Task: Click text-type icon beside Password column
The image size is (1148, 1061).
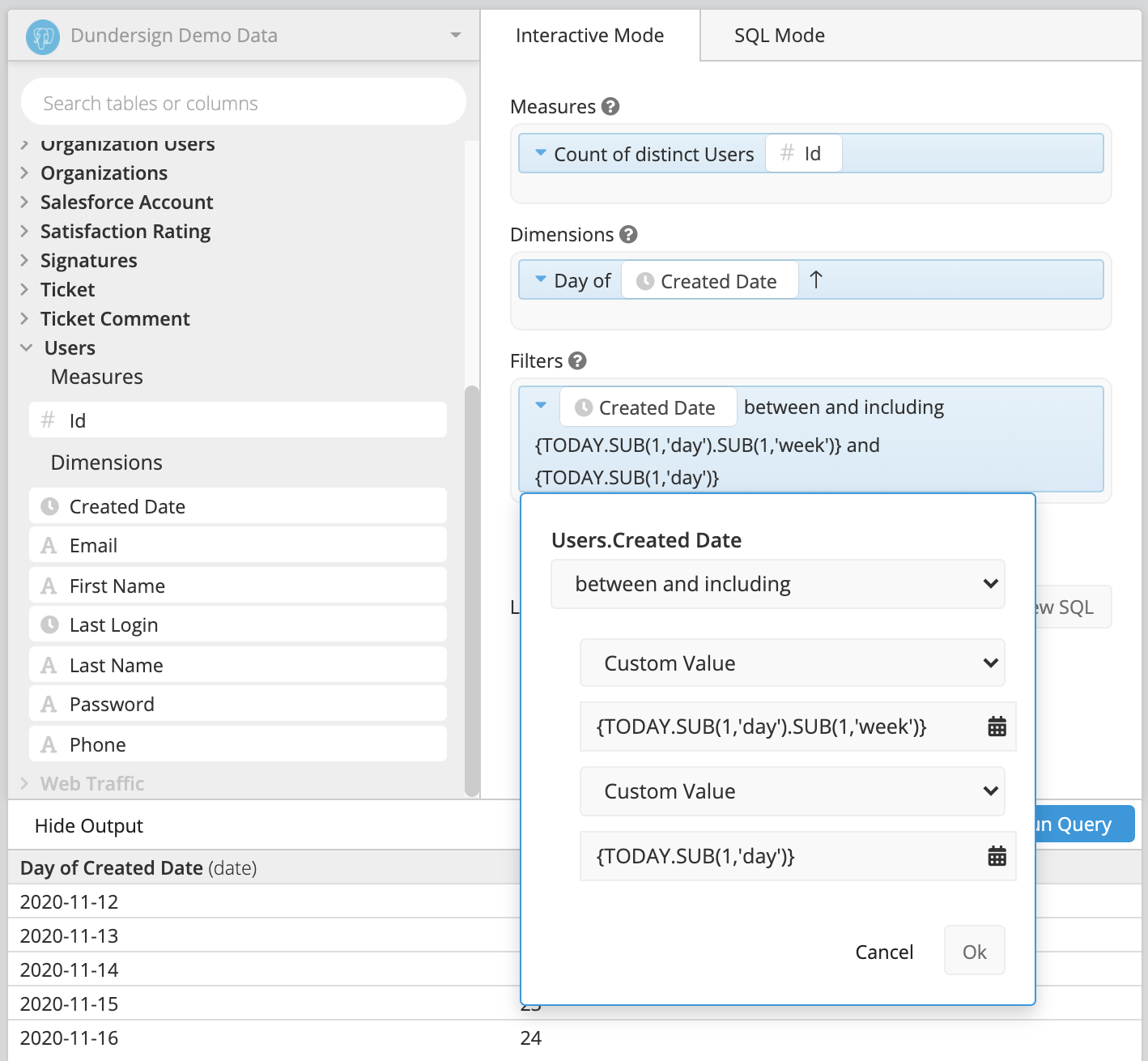Action: point(49,704)
